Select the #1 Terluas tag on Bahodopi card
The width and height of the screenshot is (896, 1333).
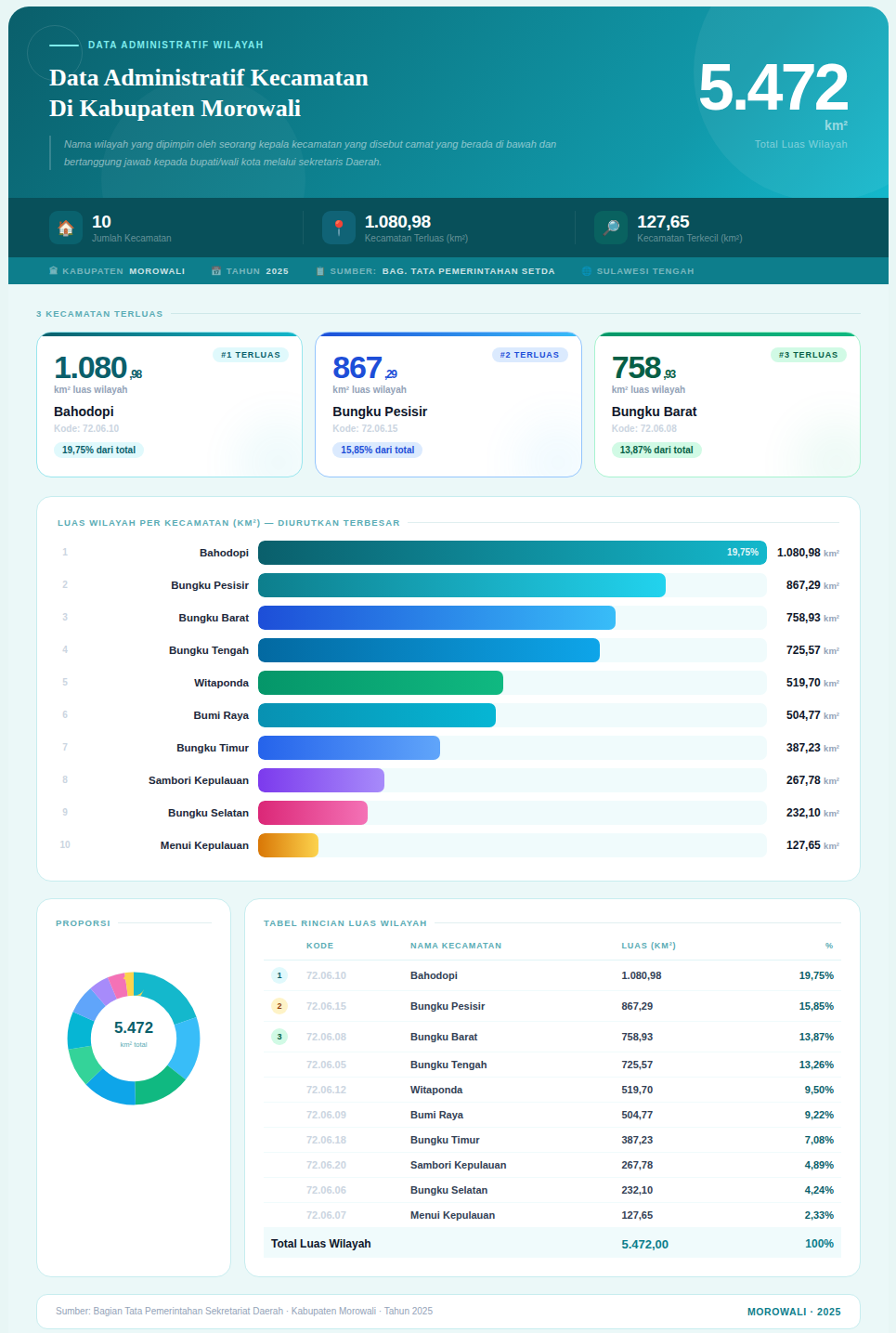[251, 355]
